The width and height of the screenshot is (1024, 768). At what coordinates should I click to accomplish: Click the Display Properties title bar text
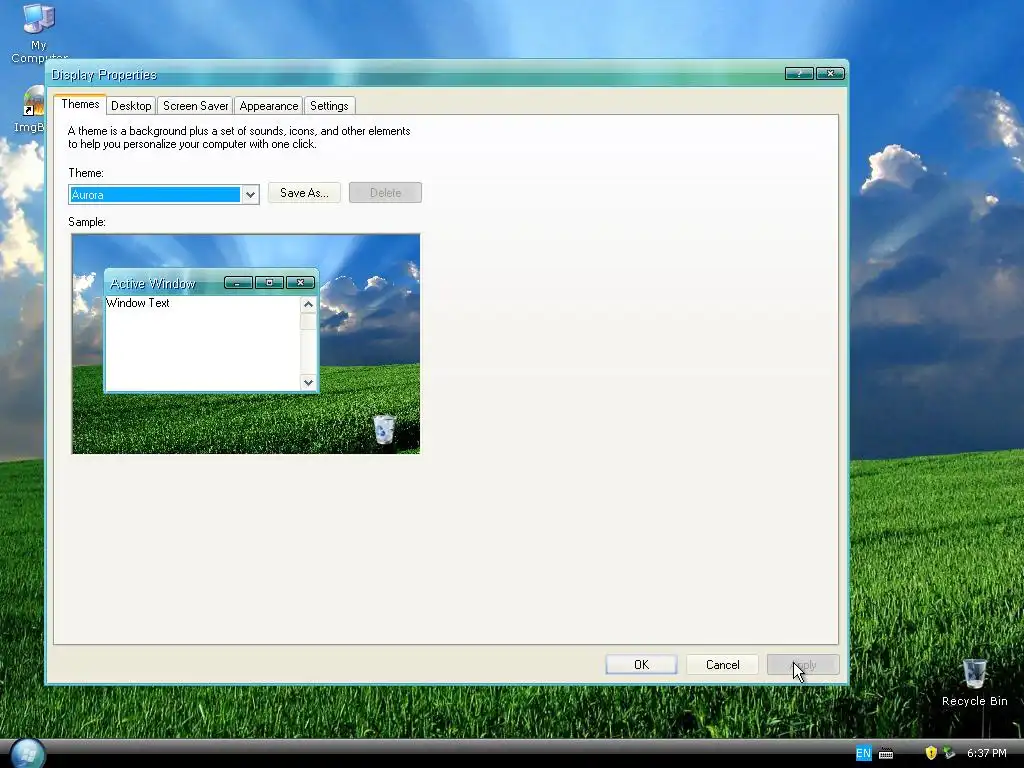(104, 74)
